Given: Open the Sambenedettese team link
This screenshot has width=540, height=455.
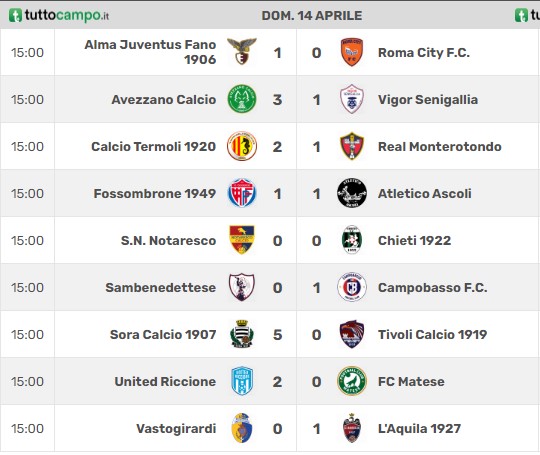Looking at the screenshot, I should pos(160,288).
